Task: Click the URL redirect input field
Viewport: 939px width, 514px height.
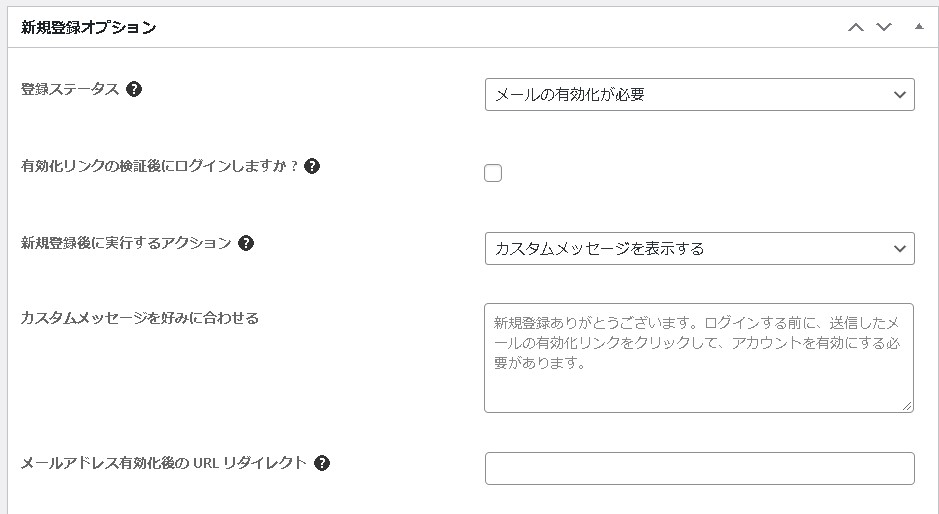Action: [x=699, y=468]
